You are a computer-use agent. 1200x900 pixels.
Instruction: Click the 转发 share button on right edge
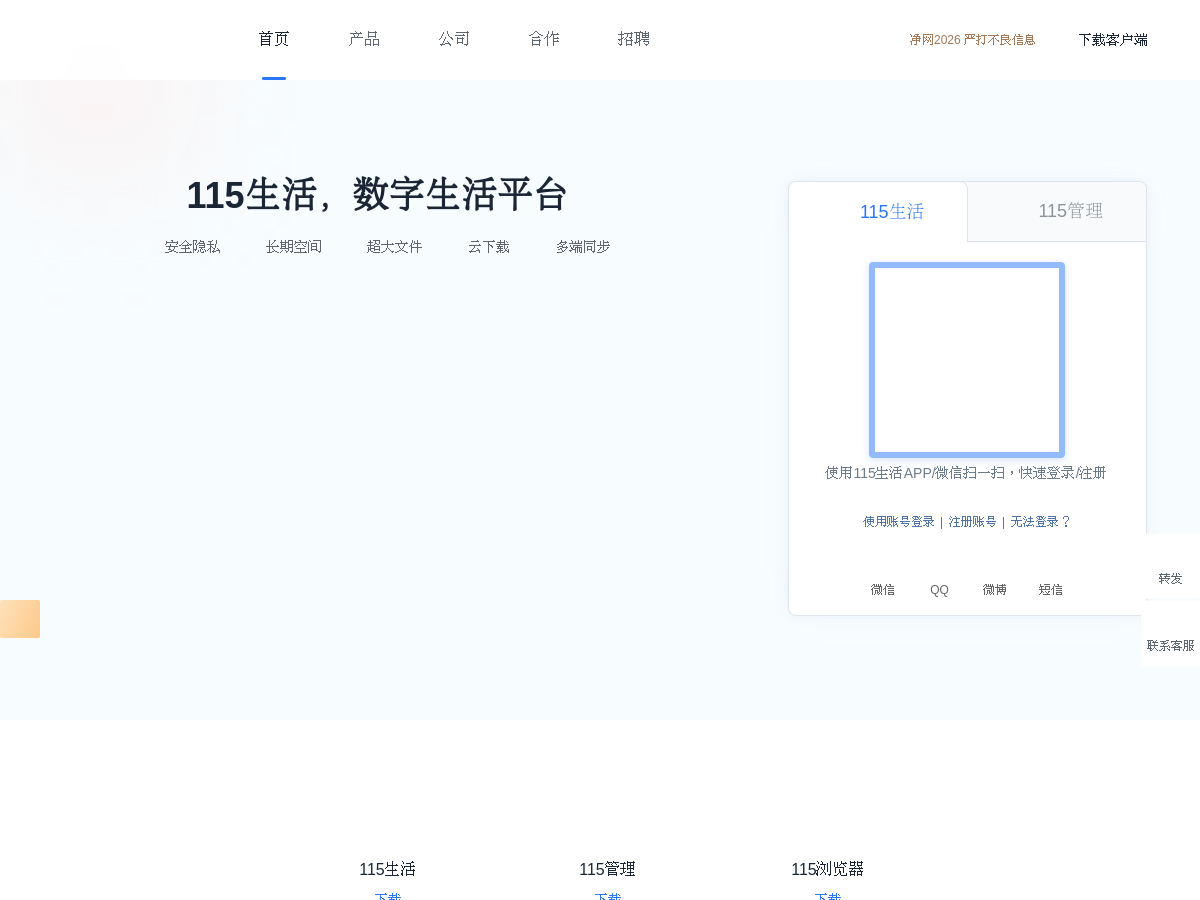(x=1170, y=578)
